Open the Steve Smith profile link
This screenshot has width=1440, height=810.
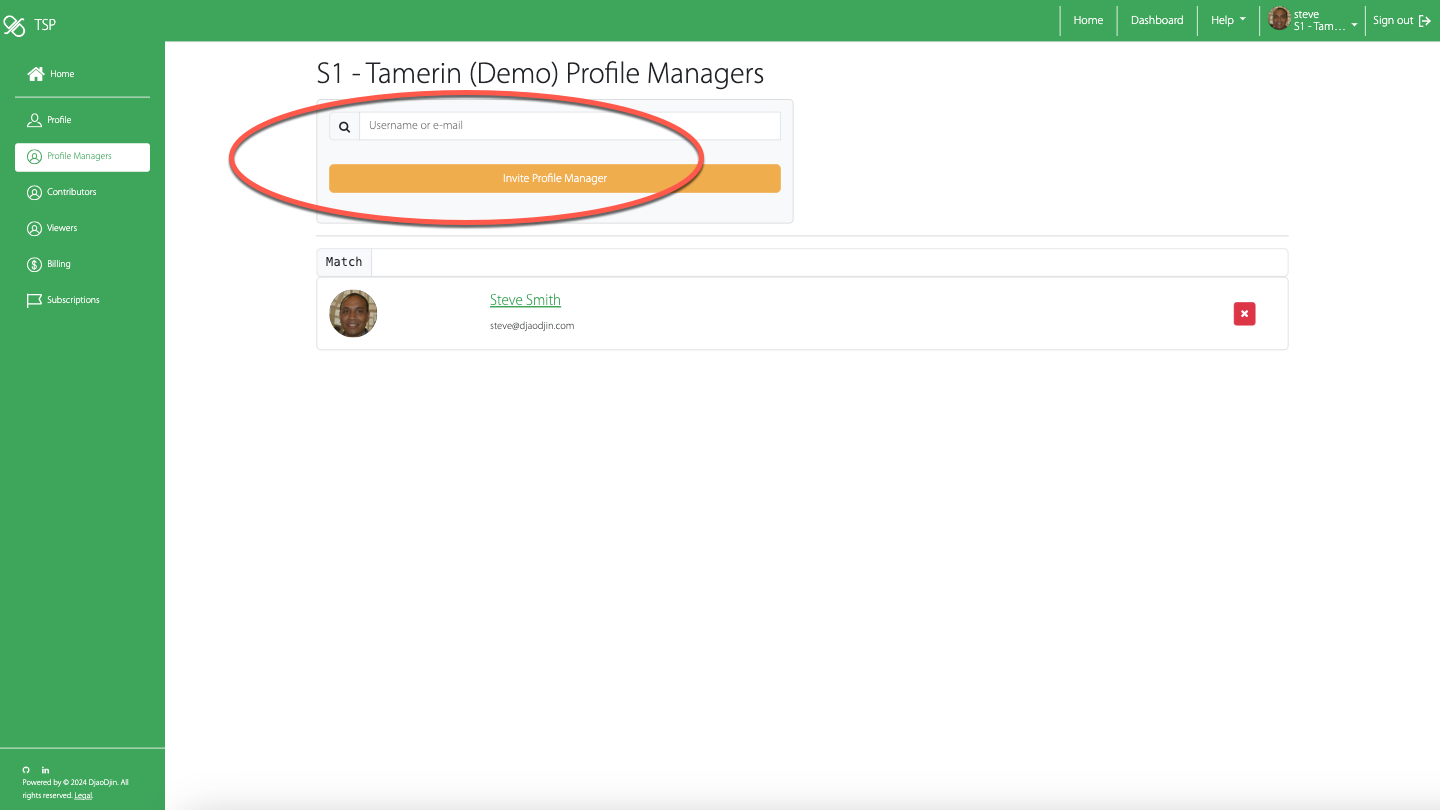click(x=525, y=300)
